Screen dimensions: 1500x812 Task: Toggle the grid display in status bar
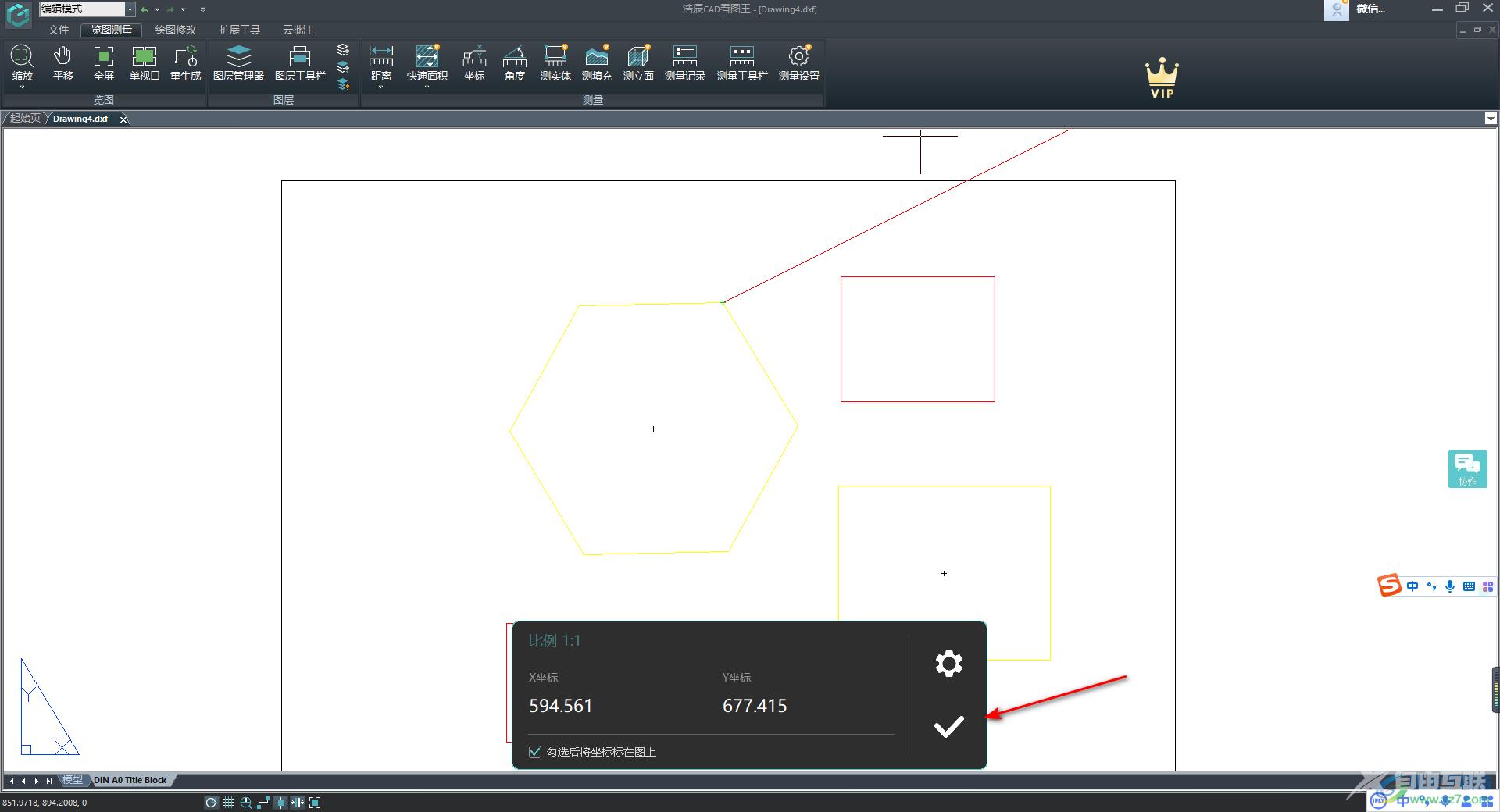tap(228, 803)
